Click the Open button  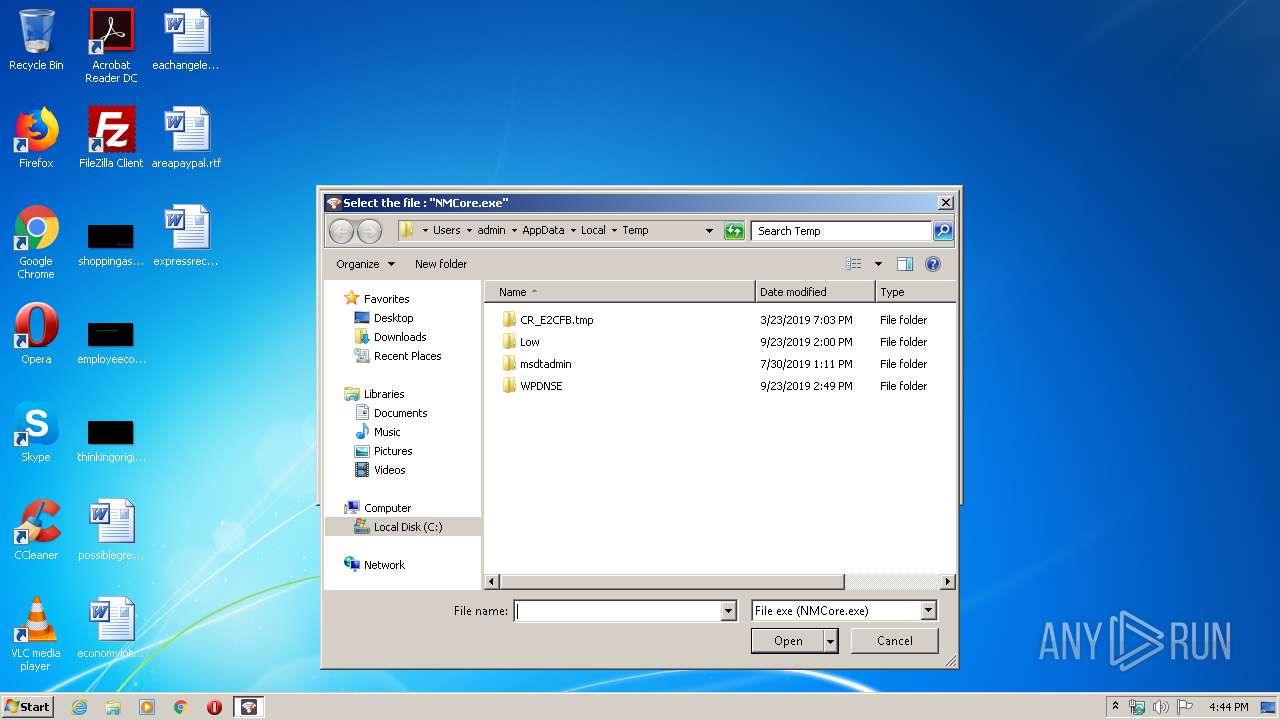[788, 641]
